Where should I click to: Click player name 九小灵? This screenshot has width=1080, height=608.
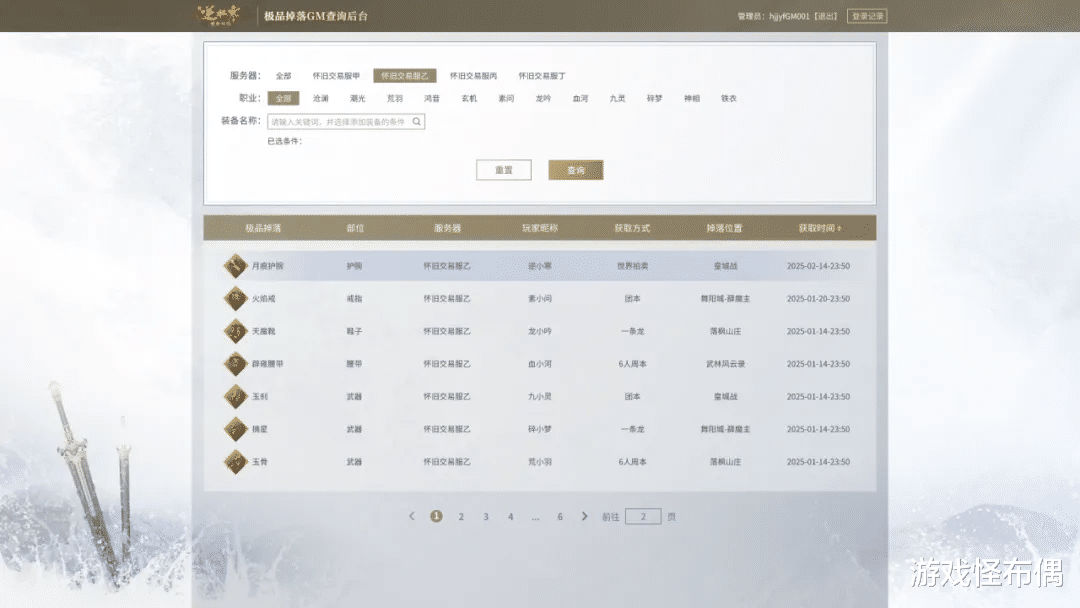pyautogui.click(x=540, y=397)
